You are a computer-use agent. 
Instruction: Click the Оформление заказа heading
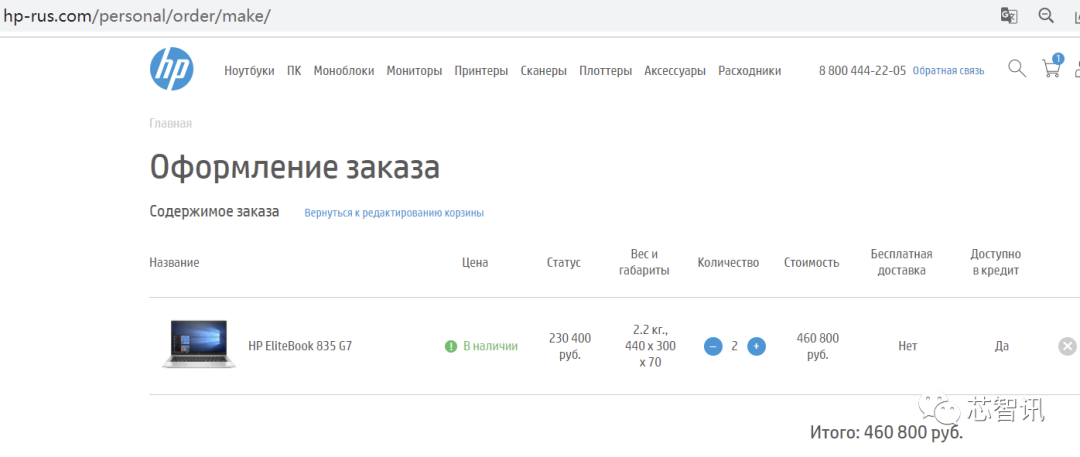point(294,167)
